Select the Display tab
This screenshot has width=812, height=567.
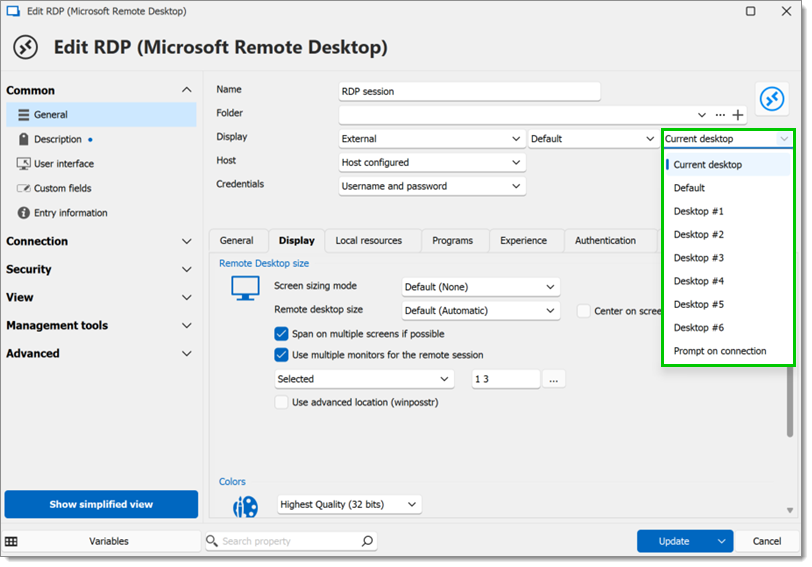click(x=297, y=240)
